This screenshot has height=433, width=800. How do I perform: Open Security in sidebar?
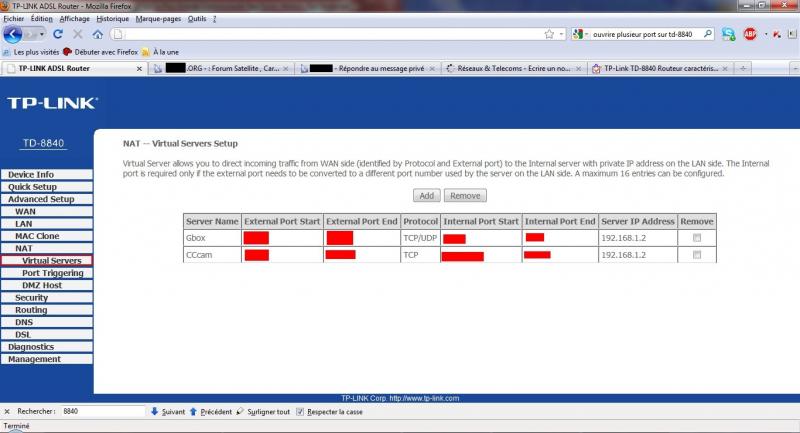[46, 297]
